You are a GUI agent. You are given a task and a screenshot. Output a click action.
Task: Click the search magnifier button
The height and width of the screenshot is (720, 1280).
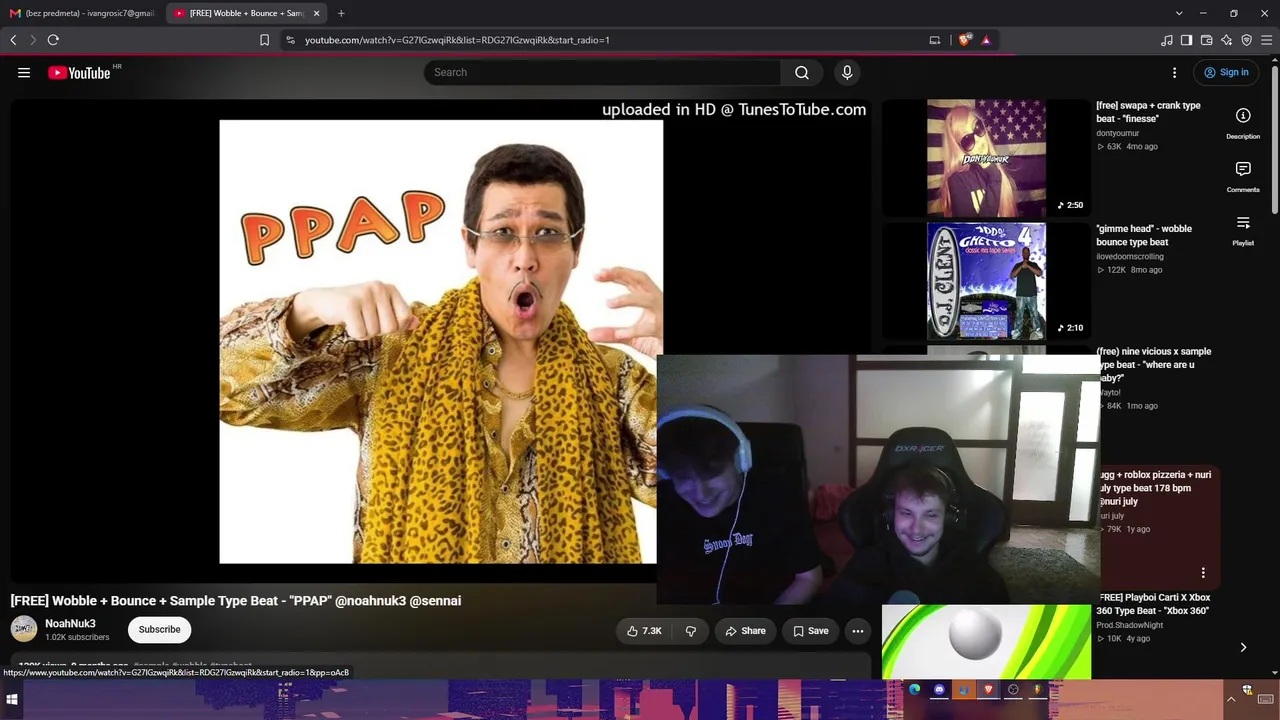pyautogui.click(x=802, y=72)
